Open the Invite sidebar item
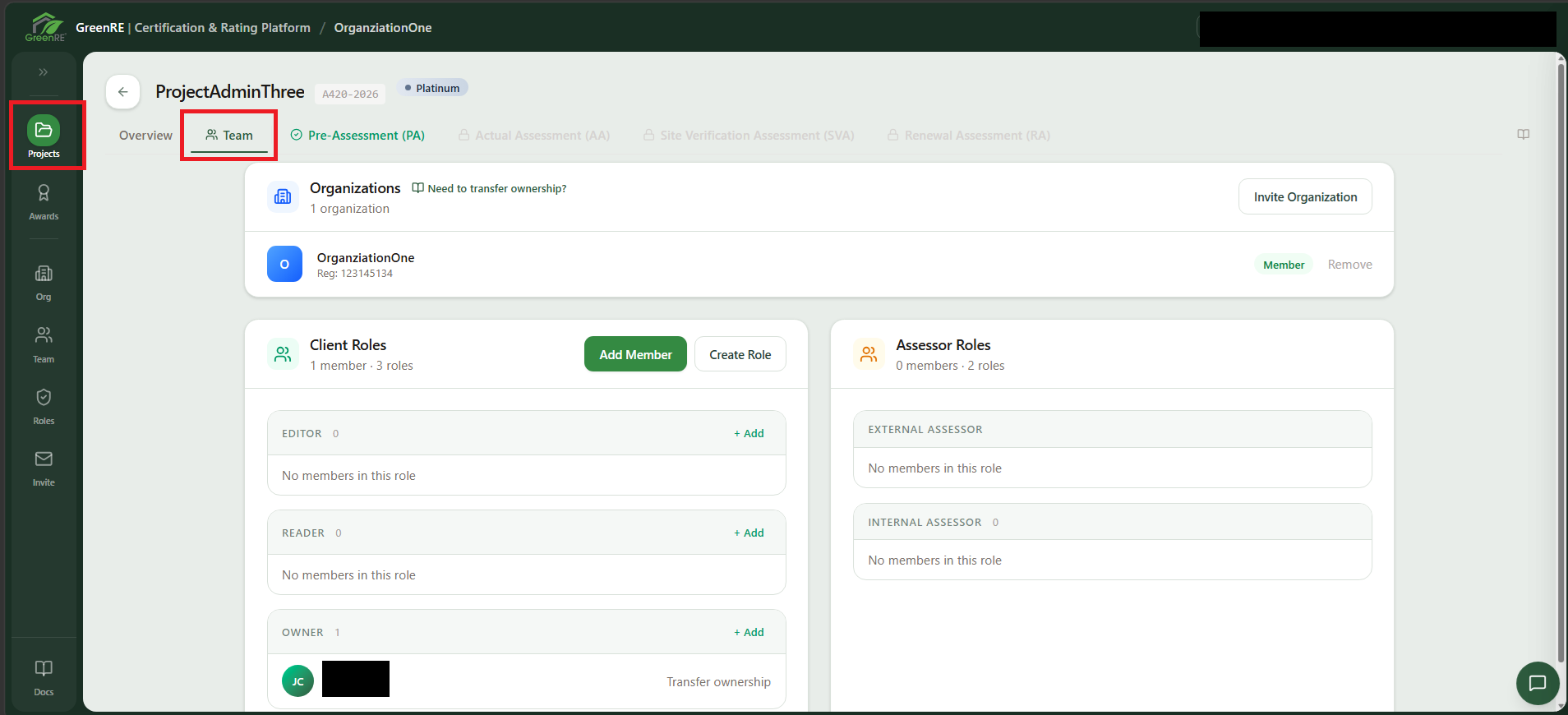The height and width of the screenshot is (715, 1568). coord(44,468)
